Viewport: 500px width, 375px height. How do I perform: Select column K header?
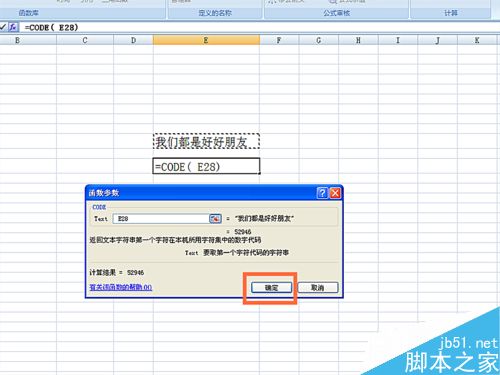click(477, 40)
